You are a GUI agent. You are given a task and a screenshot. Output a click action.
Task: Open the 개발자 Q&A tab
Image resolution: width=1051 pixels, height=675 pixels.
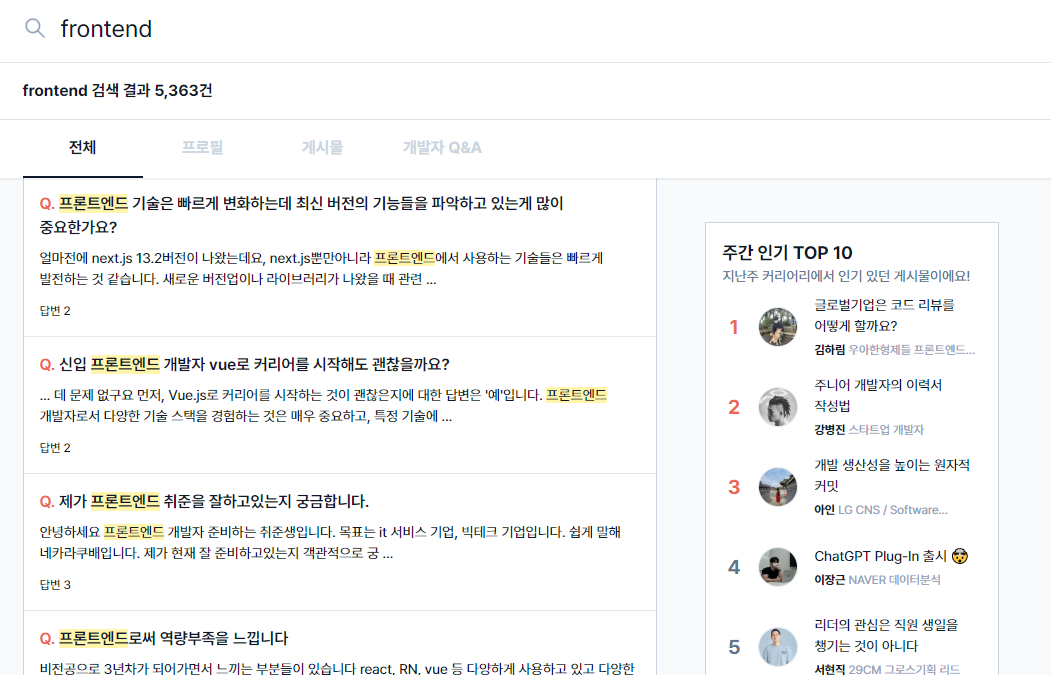click(x=442, y=147)
